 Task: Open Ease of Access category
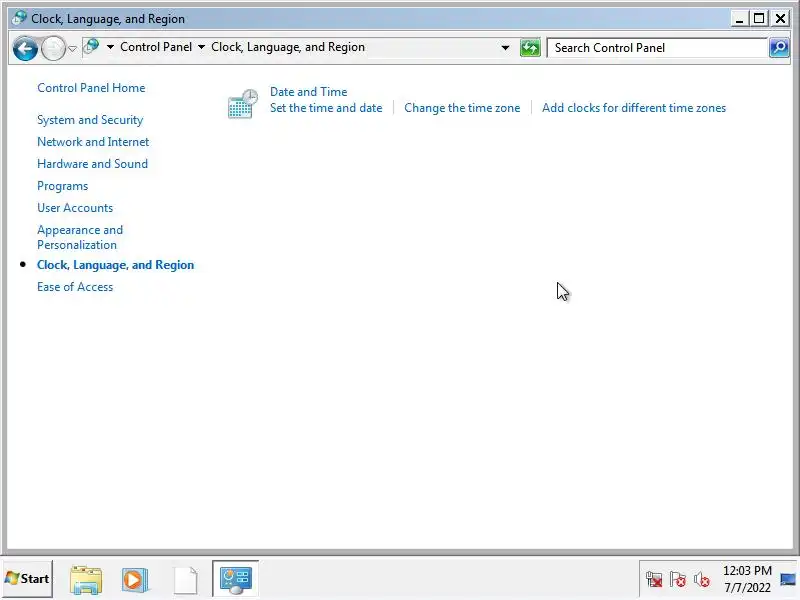pyautogui.click(x=75, y=287)
